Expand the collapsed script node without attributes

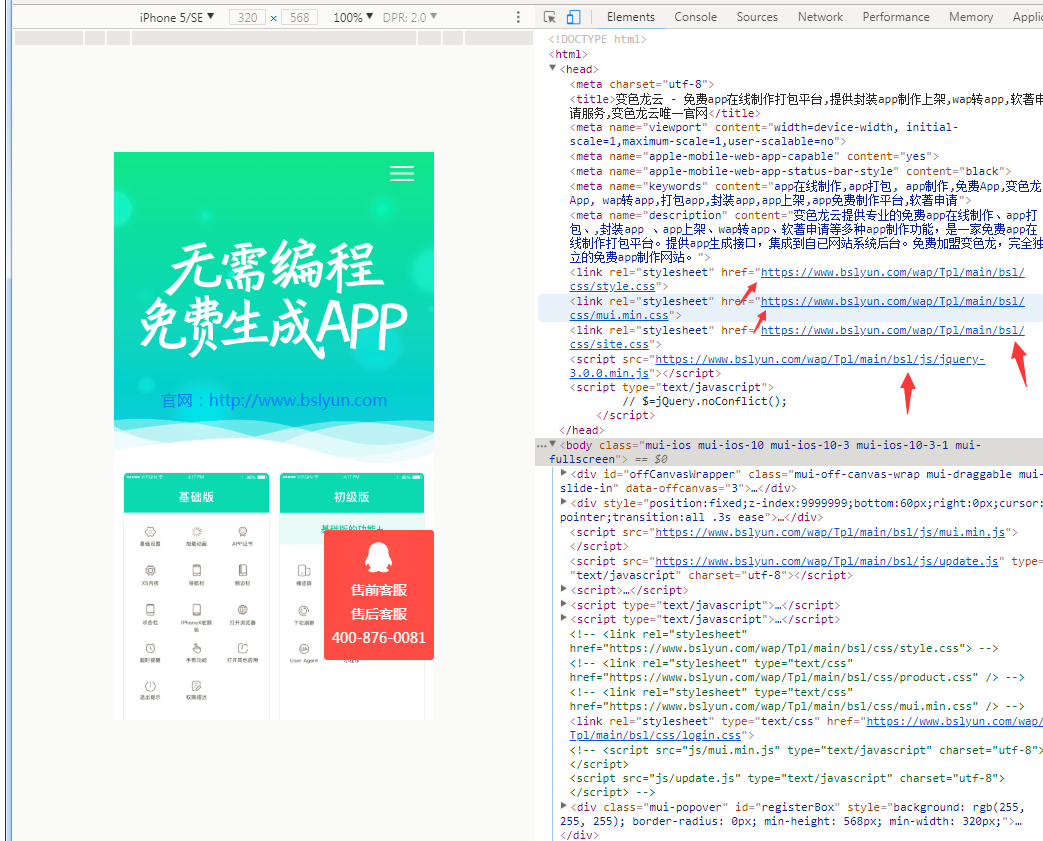[x=563, y=589]
